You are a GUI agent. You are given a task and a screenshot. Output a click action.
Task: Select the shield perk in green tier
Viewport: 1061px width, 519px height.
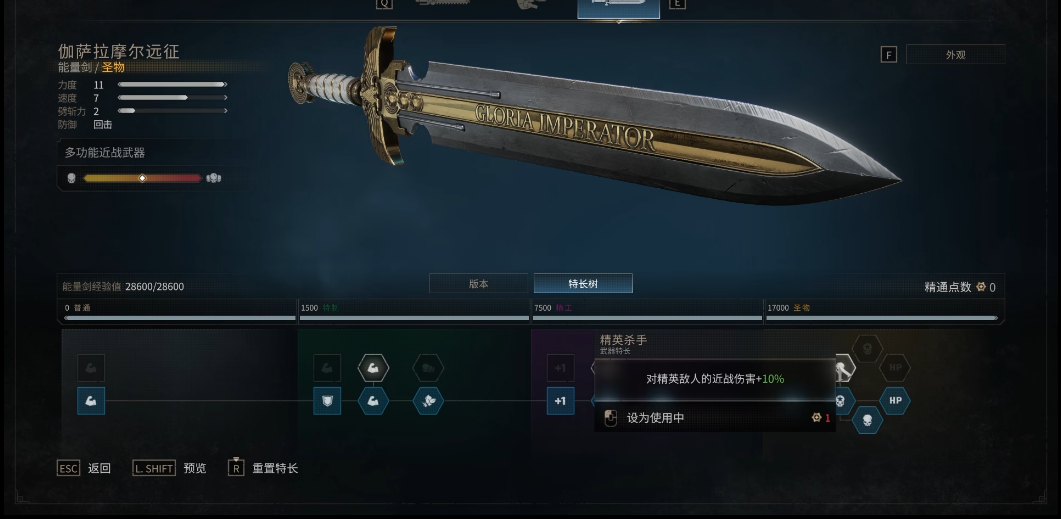pos(327,401)
